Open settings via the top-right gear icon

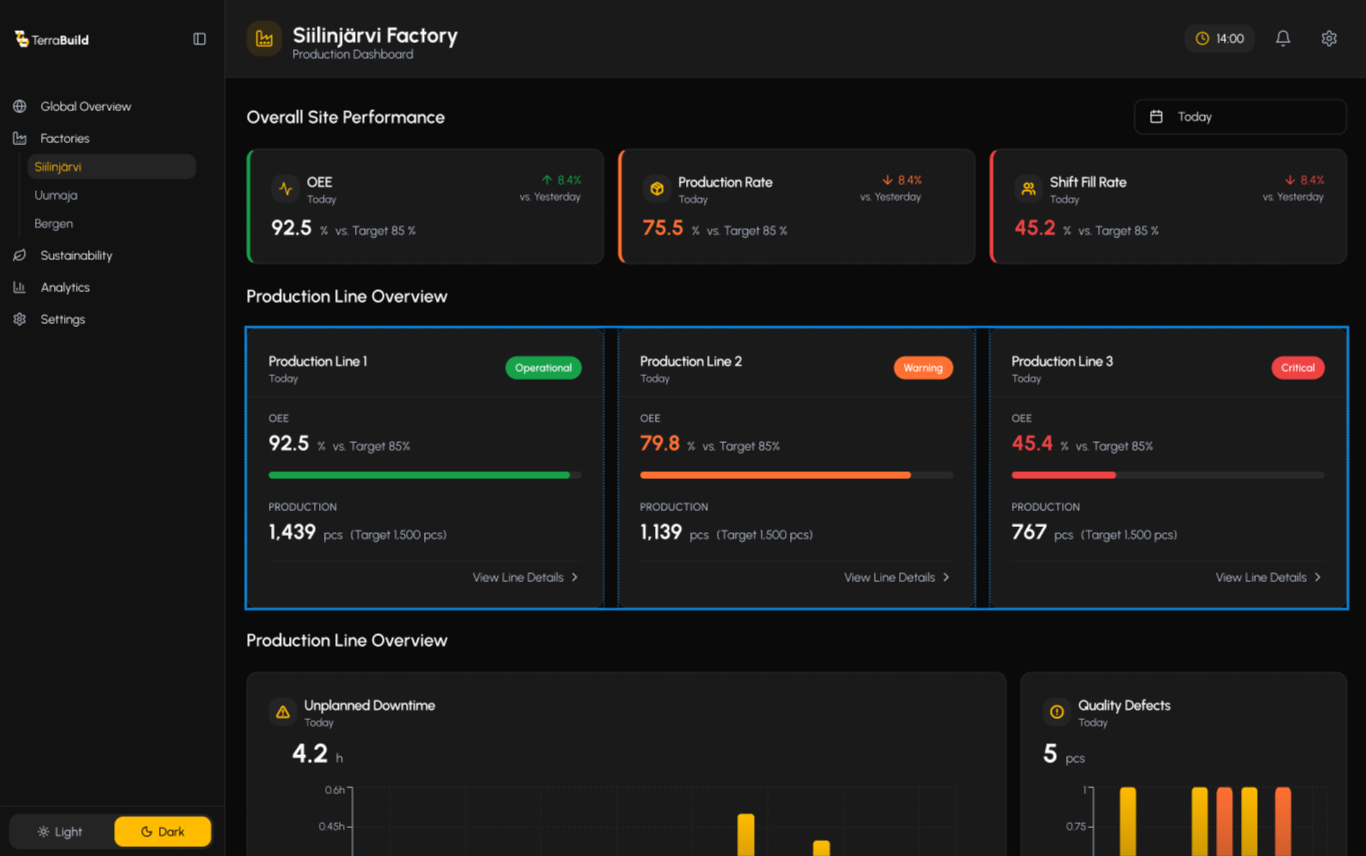point(1328,38)
